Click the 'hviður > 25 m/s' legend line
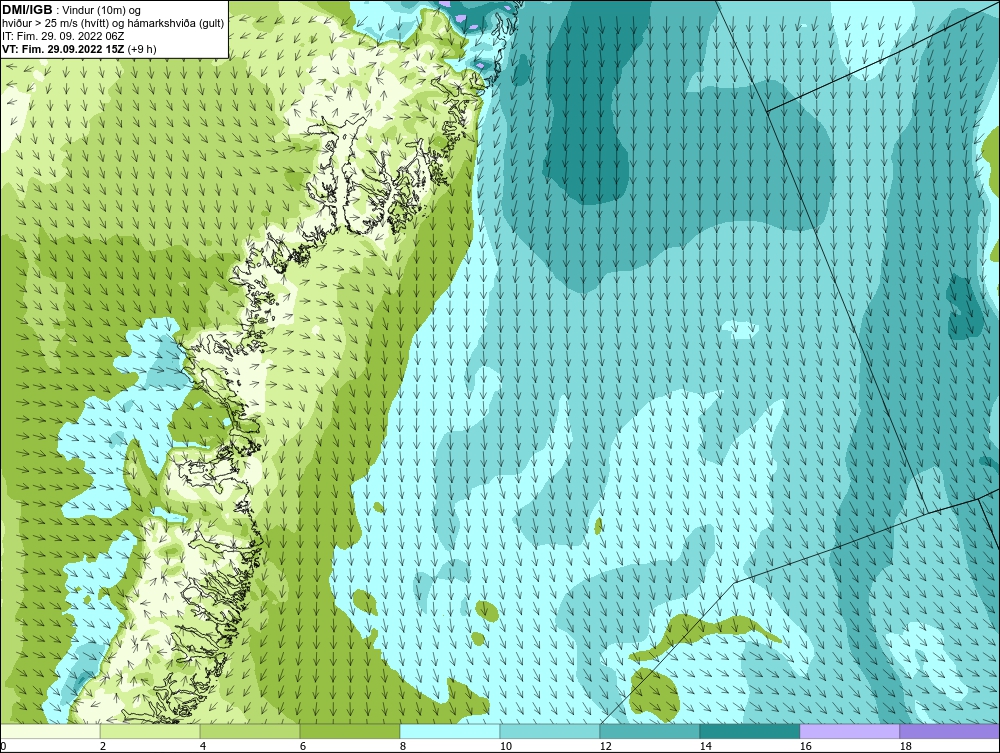This screenshot has width=1000, height=753. (113, 24)
